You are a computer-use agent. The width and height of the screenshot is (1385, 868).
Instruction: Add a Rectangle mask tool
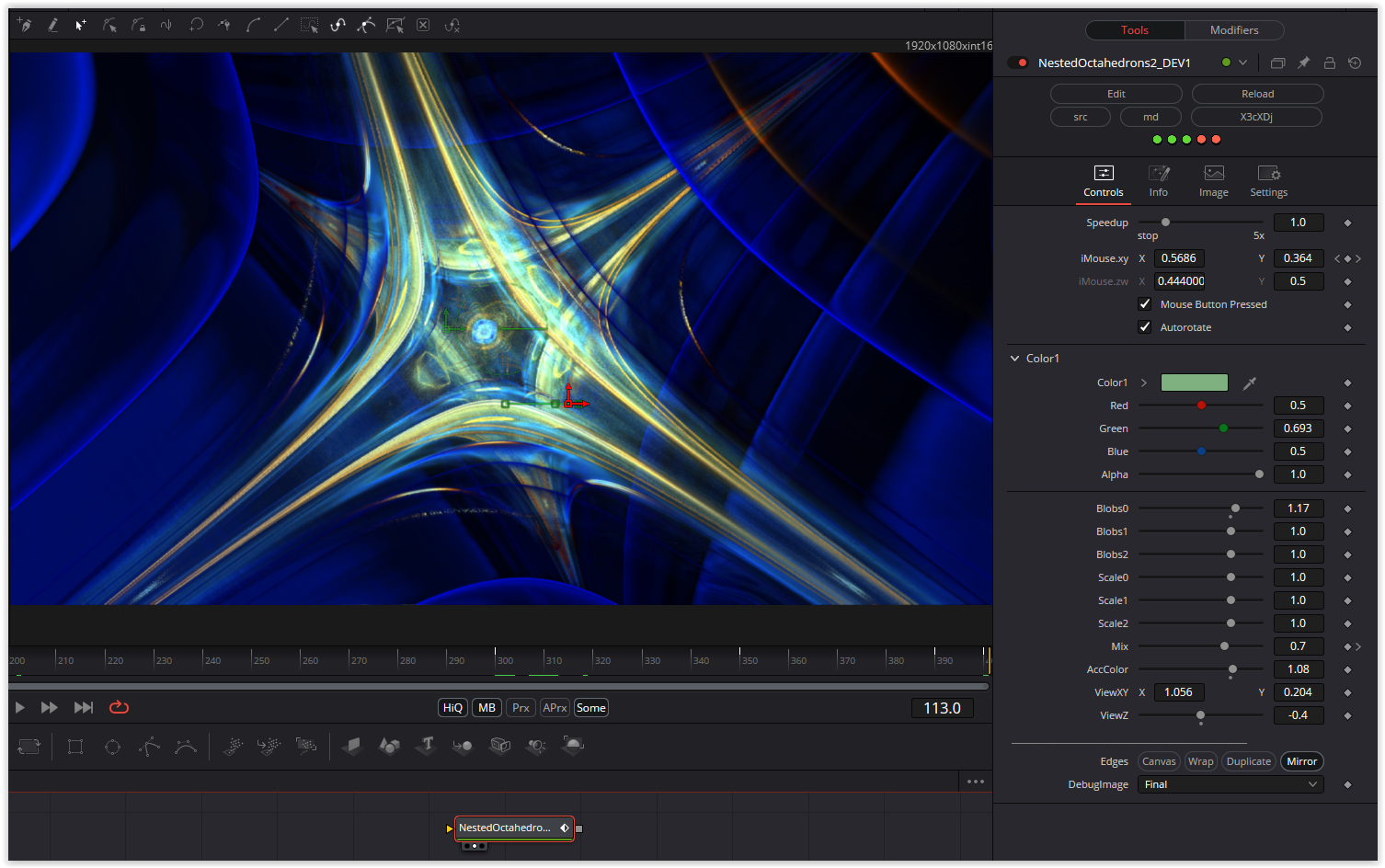coord(75,747)
